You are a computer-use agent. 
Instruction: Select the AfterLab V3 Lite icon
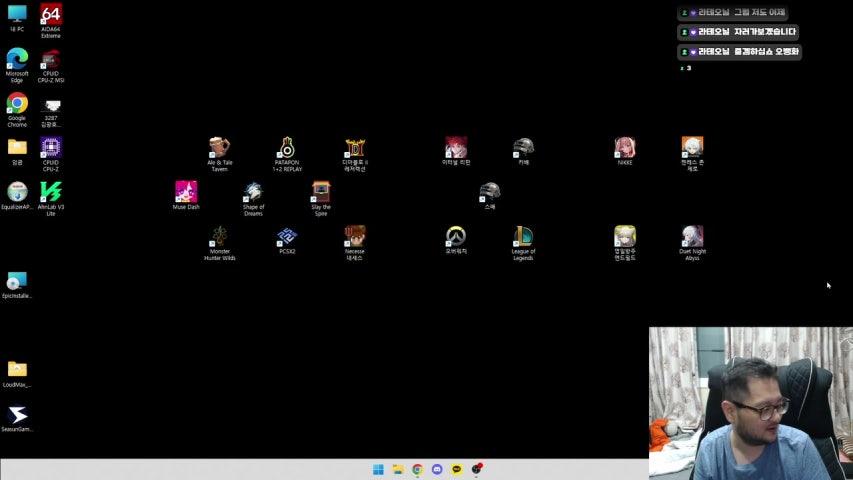pyautogui.click(x=51, y=191)
